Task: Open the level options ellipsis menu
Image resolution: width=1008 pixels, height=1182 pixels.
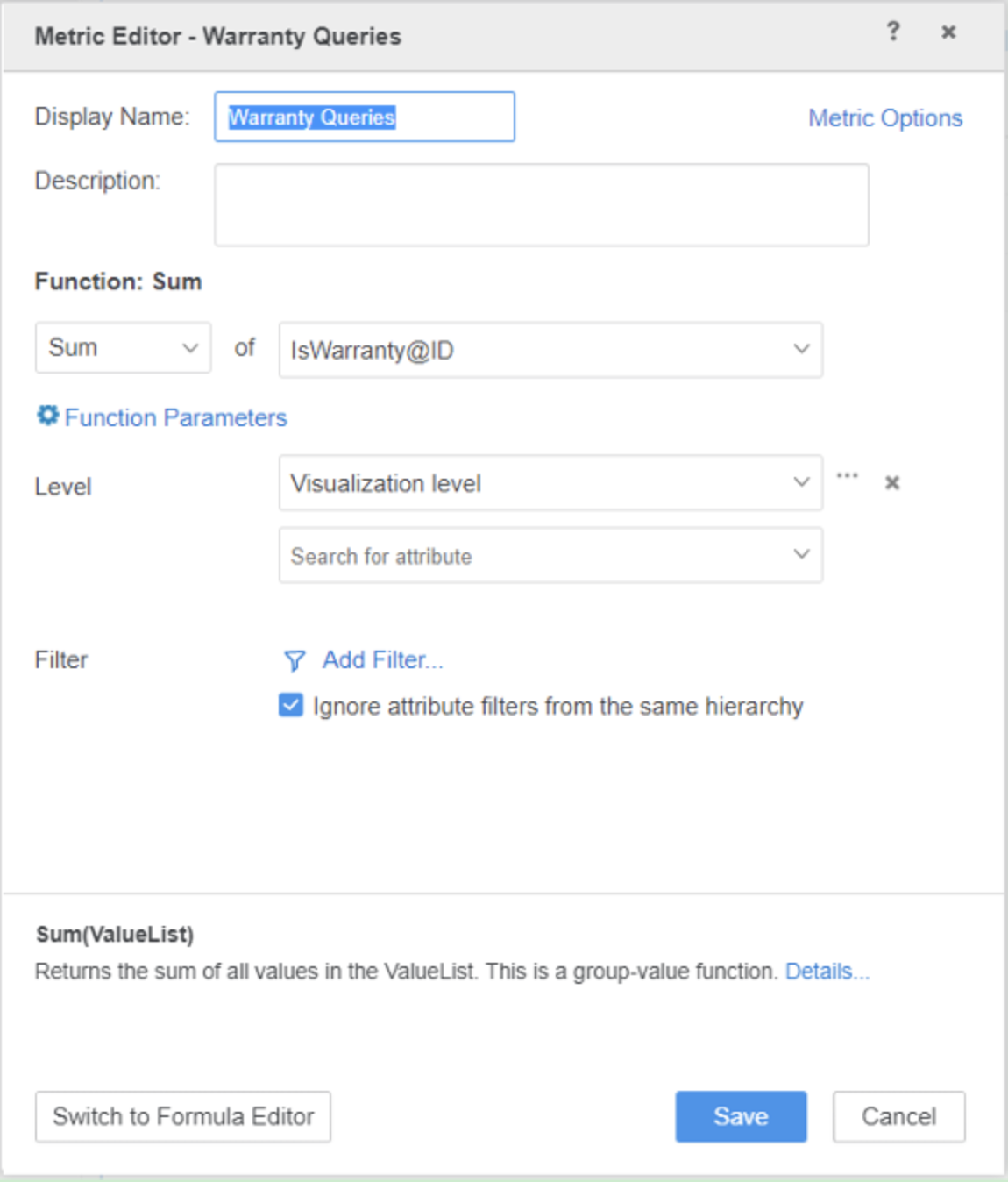Action: [847, 476]
